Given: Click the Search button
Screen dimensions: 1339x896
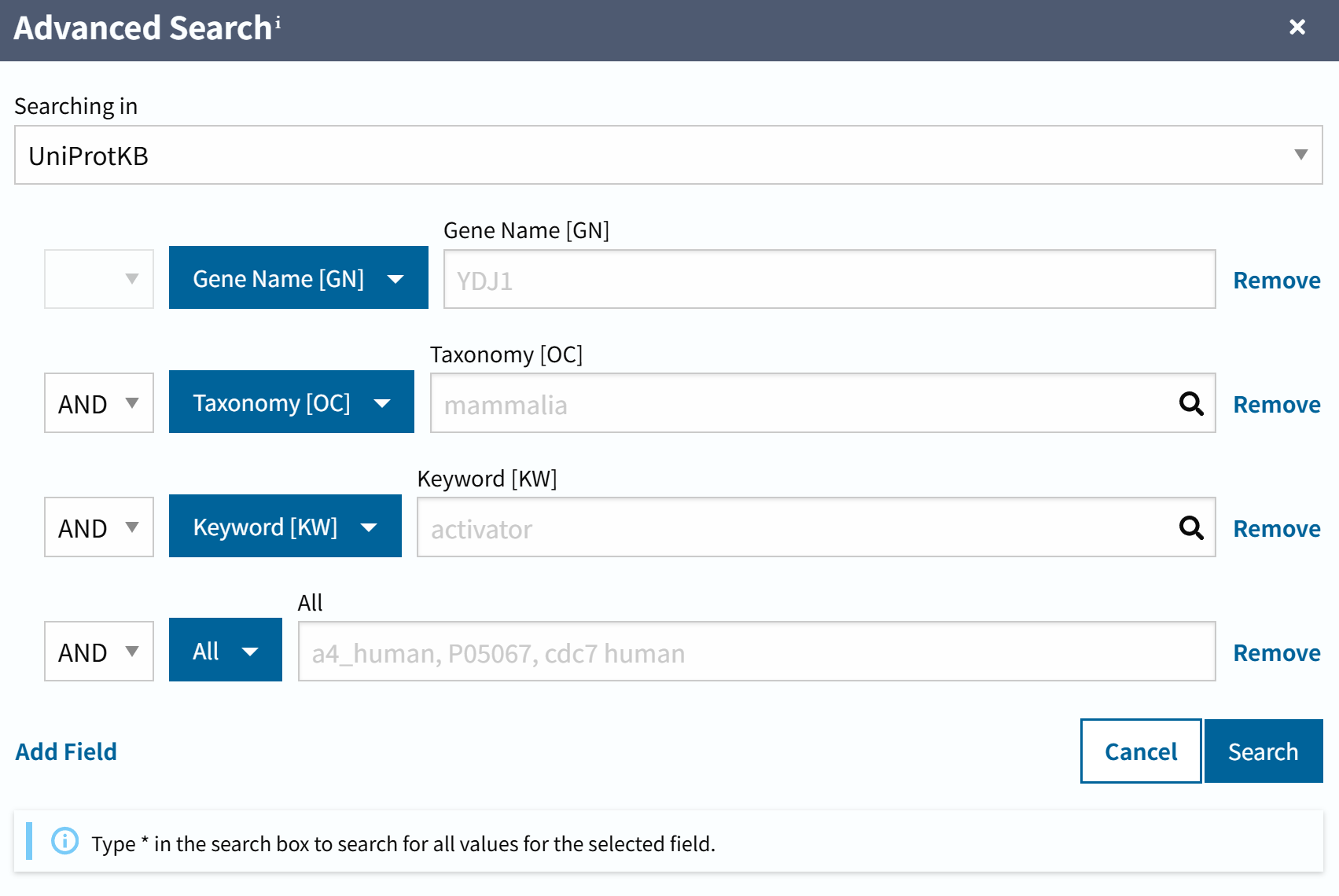Looking at the screenshot, I should 1264,751.
